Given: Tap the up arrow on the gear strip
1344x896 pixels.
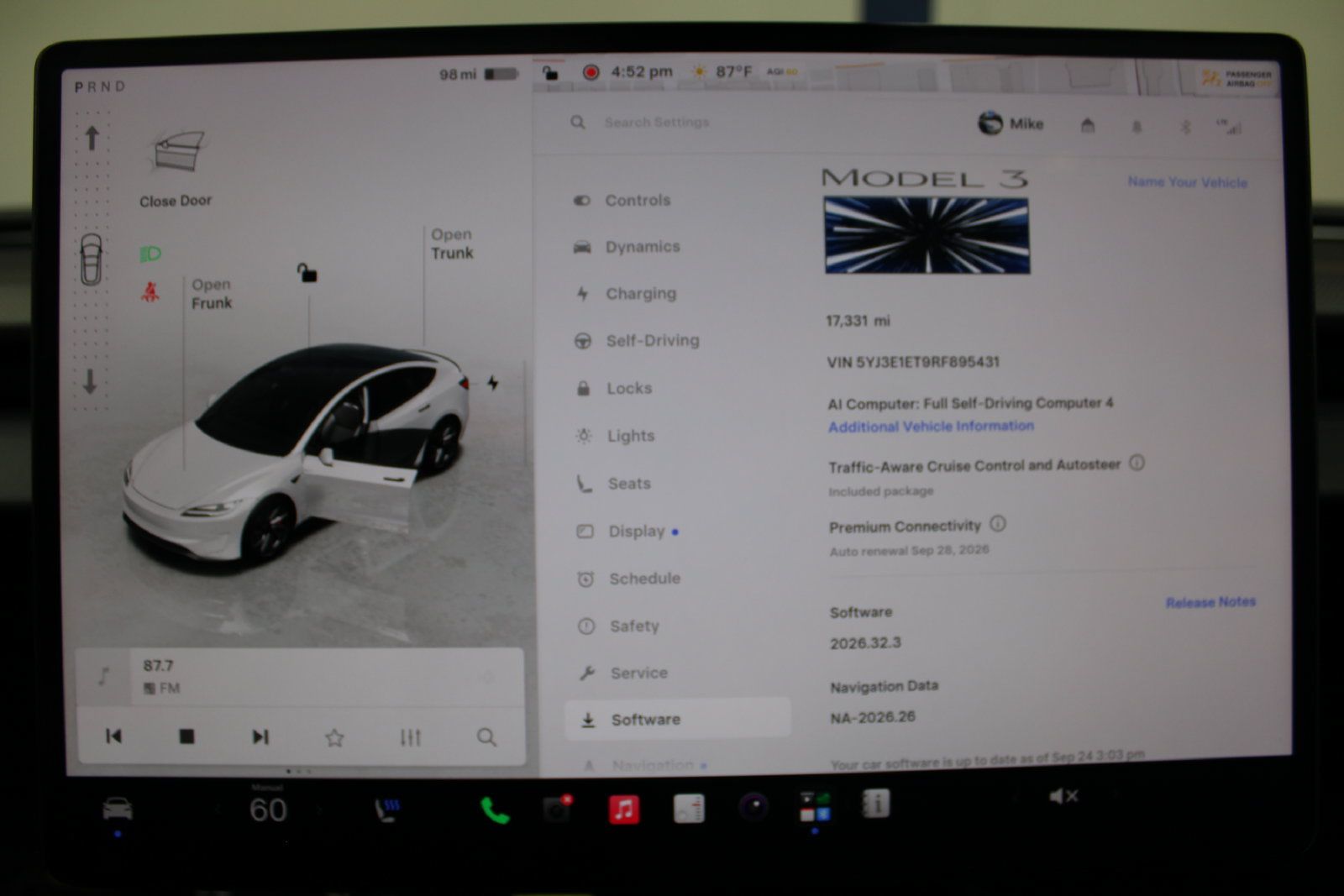Looking at the screenshot, I should click(x=92, y=138).
